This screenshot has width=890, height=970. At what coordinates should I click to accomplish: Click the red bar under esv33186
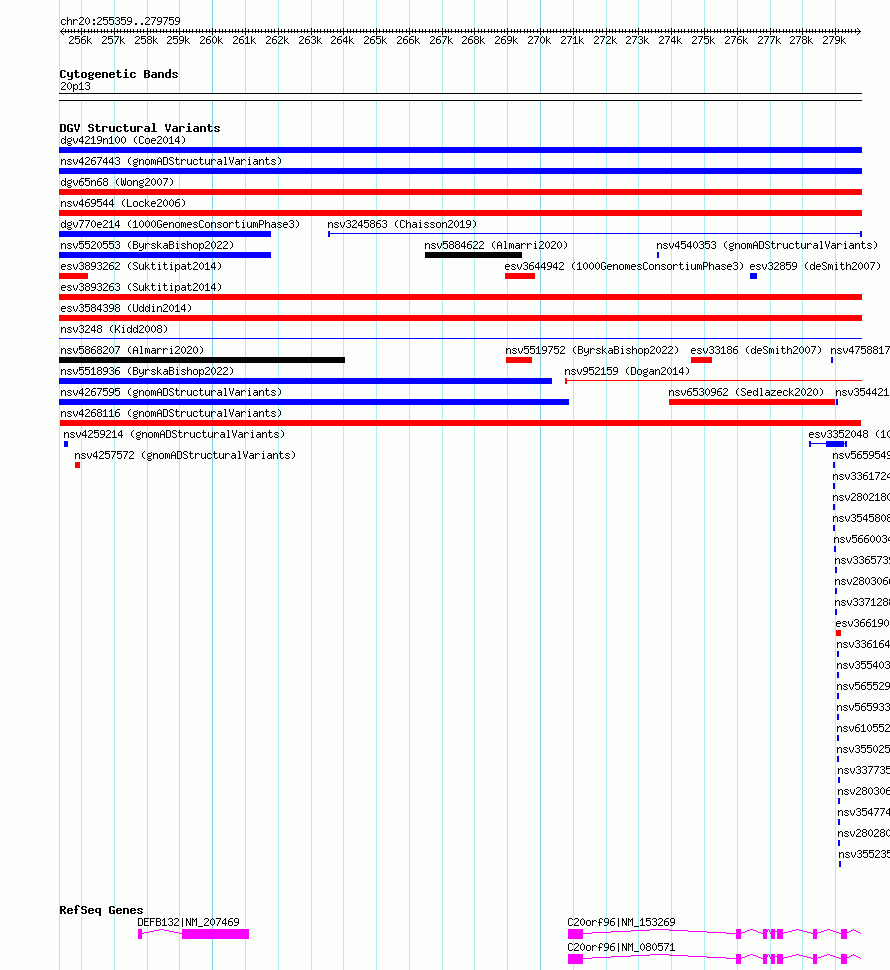(701, 360)
